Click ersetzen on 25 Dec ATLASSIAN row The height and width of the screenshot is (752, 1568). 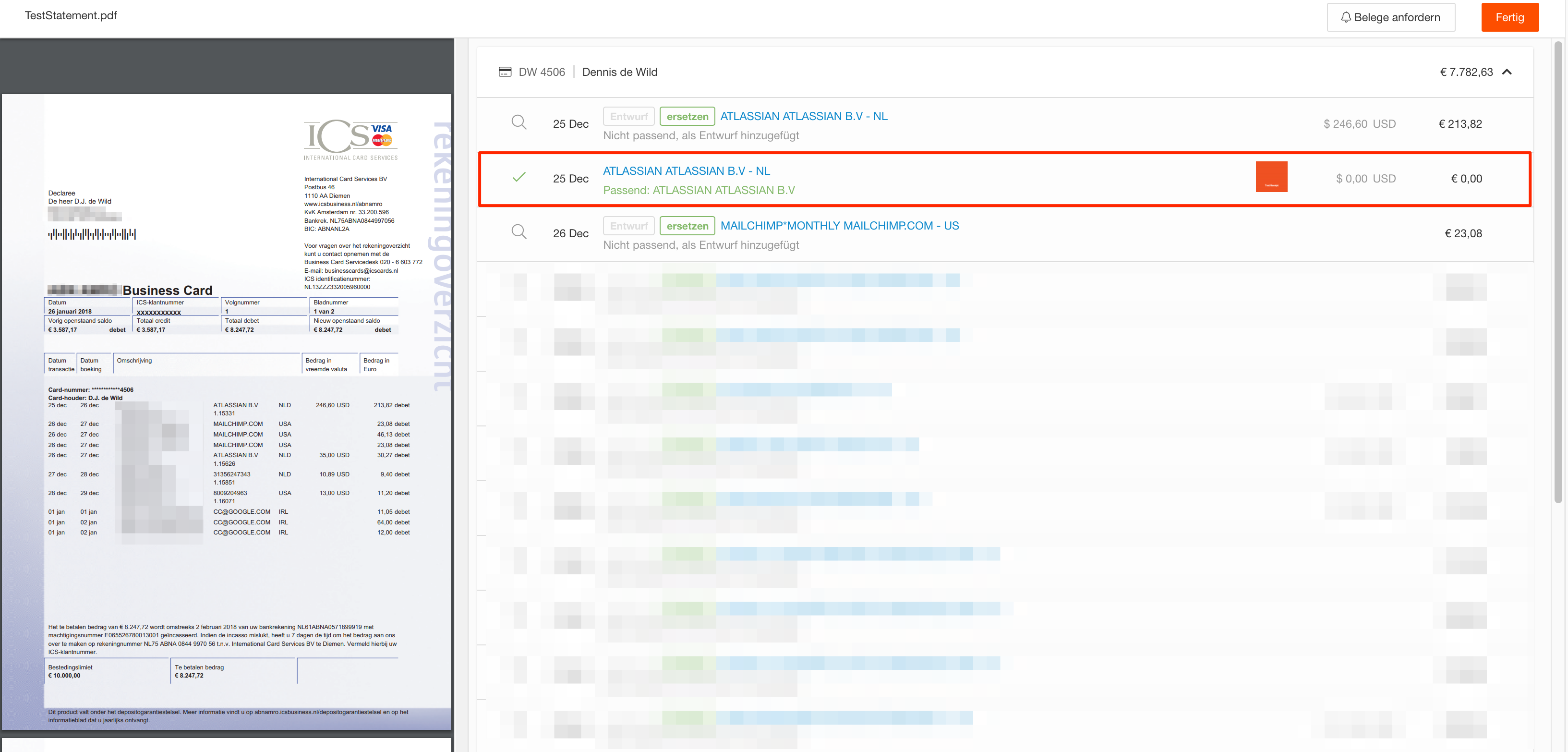(x=687, y=116)
